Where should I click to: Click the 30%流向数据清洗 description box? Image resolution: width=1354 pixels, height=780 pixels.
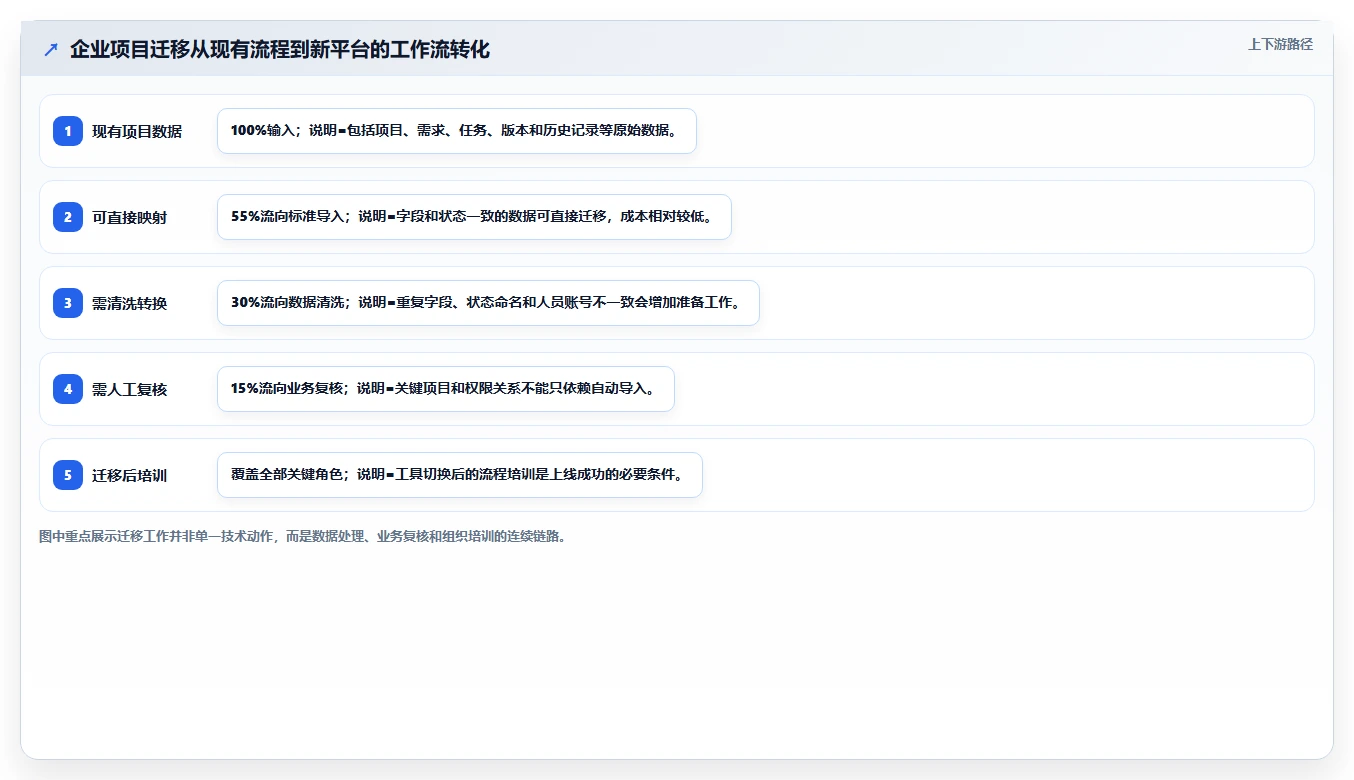click(488, 303)
